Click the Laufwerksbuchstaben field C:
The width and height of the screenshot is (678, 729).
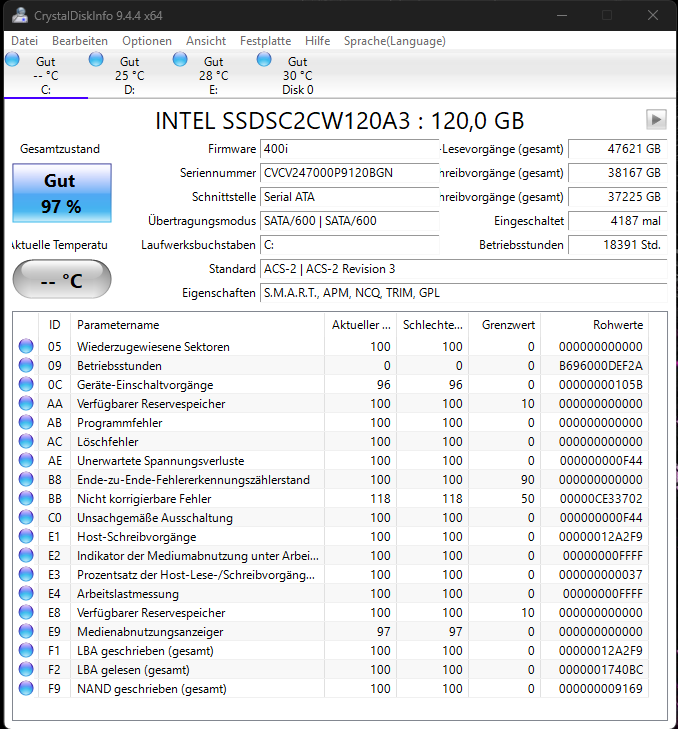coord(349,245)
